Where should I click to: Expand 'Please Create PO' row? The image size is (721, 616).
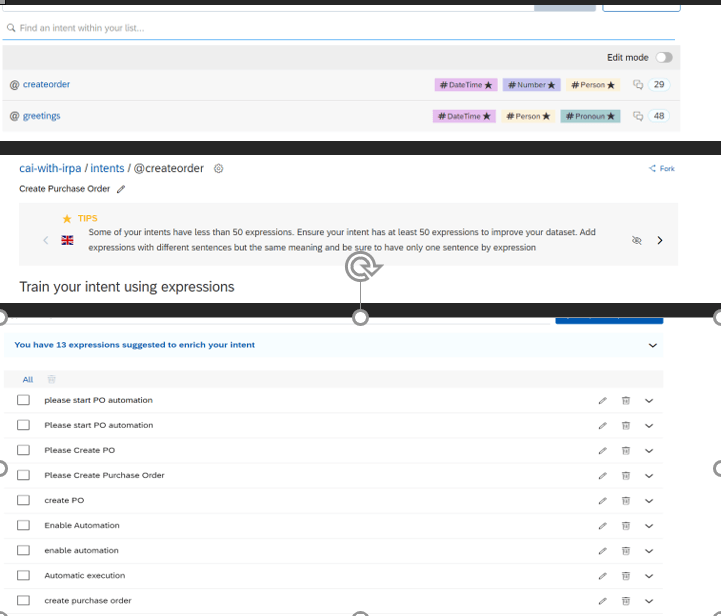point(649,451)
